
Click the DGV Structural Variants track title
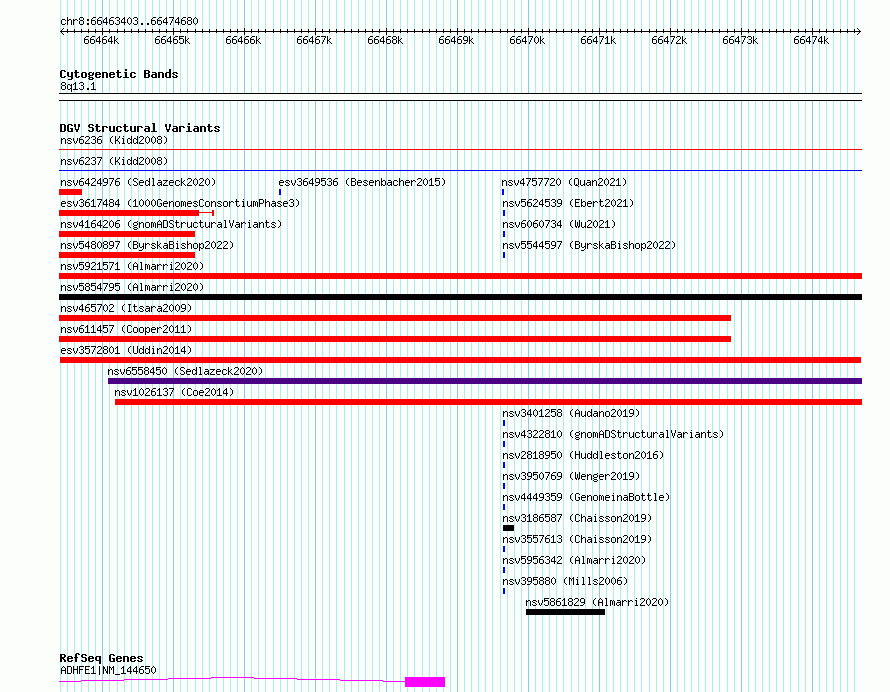pyautogui.click(x=140, y=128)
